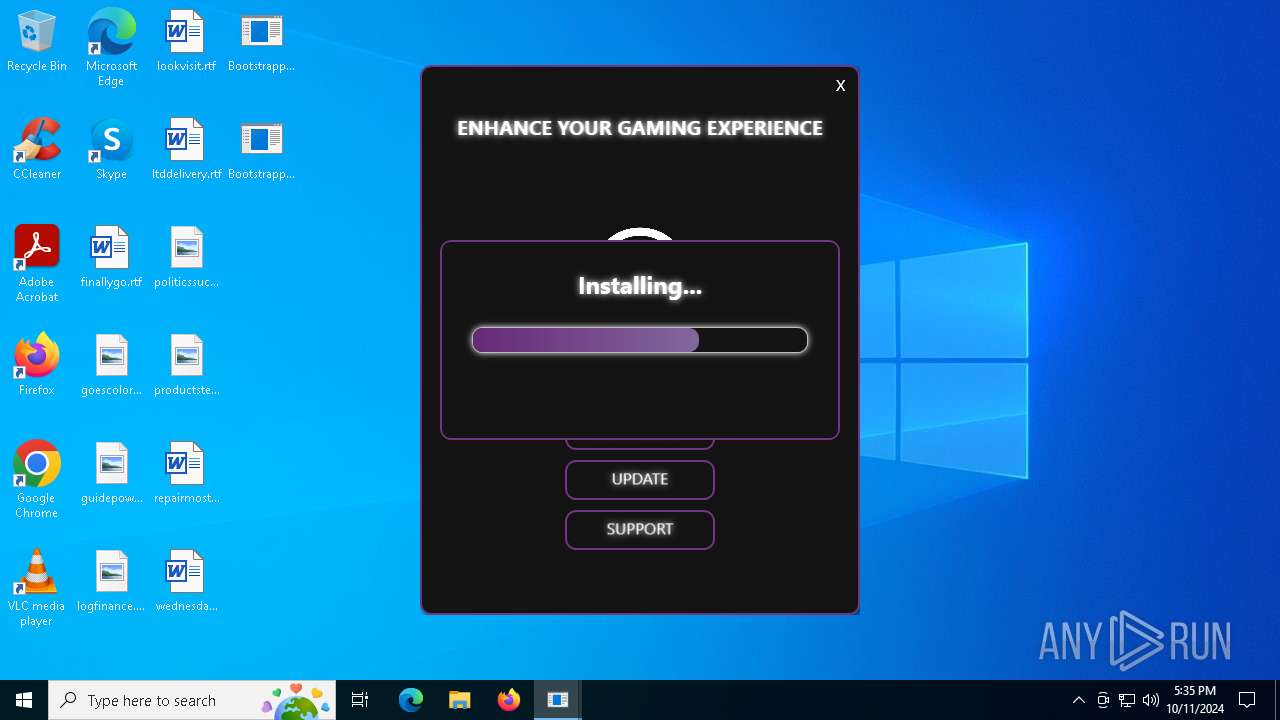Click the taskbar search box
This screenshot has height=720, width=1280.
[x=193, y=700]
